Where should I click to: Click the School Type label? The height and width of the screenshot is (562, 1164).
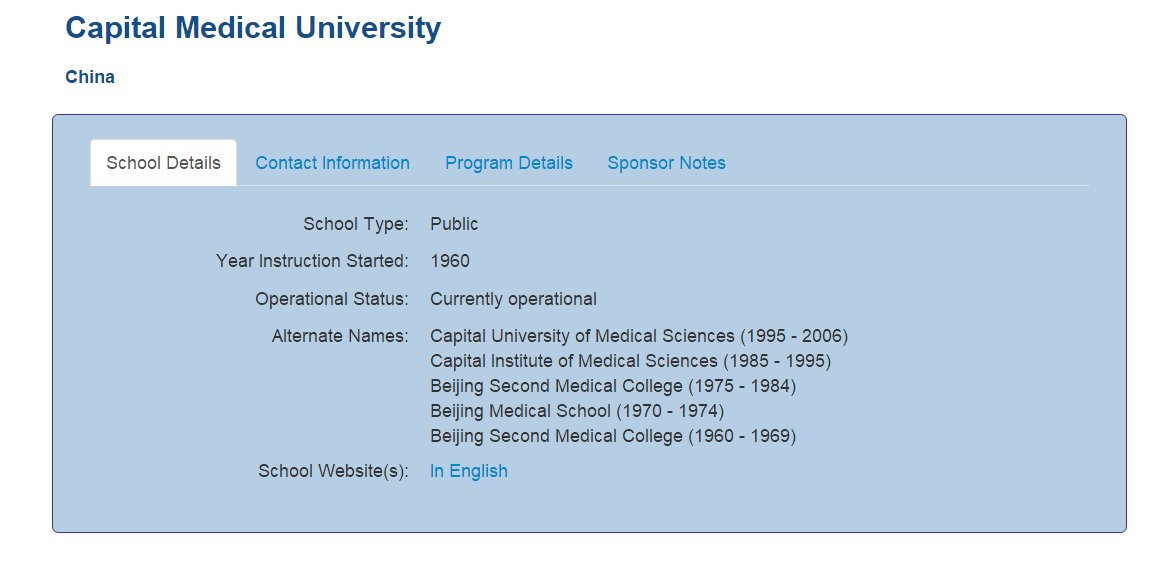click(x=355, y=224)
